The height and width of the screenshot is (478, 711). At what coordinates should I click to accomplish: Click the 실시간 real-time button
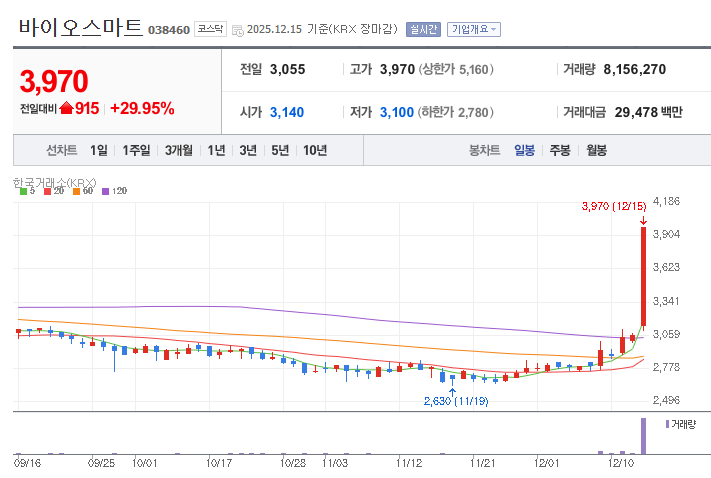pos(423,29)
